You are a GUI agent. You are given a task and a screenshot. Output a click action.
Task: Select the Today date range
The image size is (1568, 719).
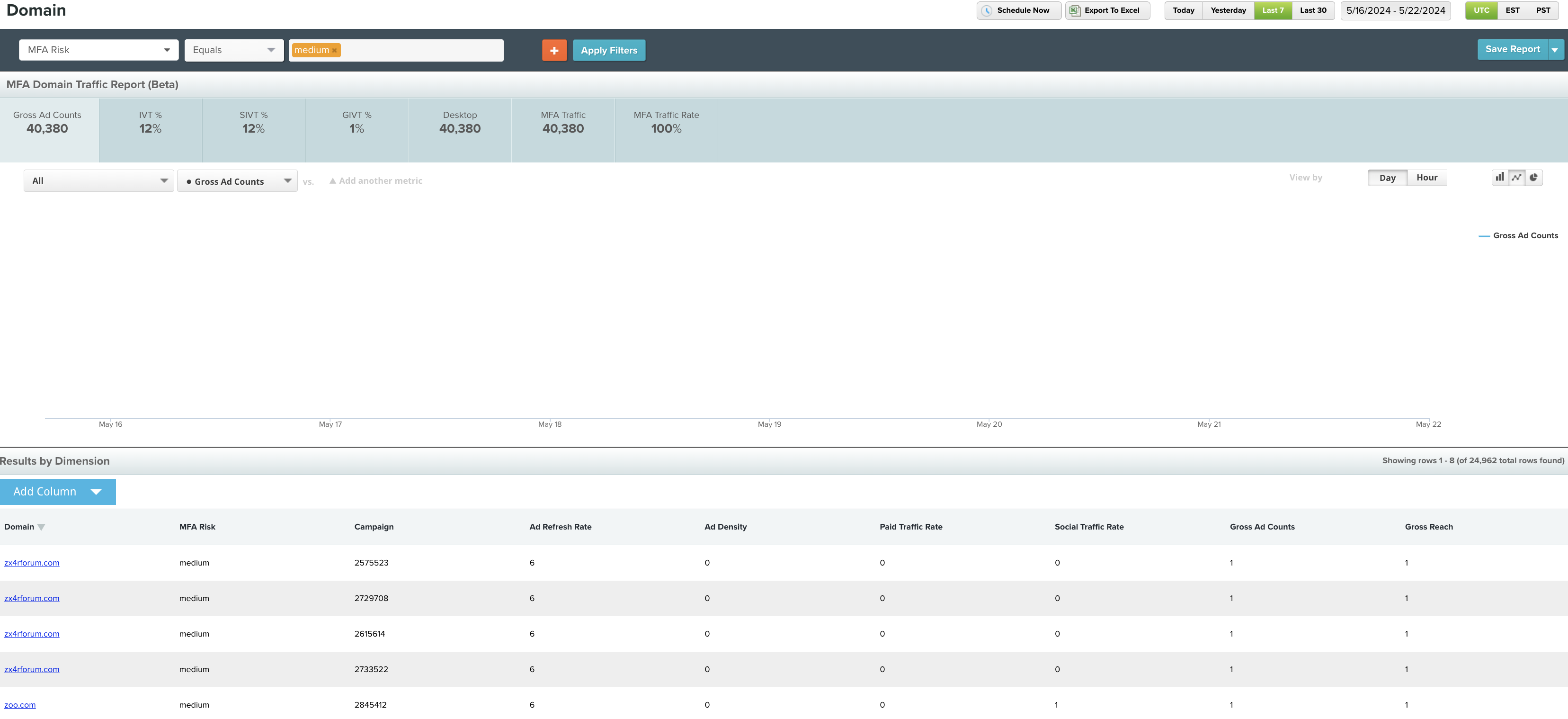[1183, 10]
